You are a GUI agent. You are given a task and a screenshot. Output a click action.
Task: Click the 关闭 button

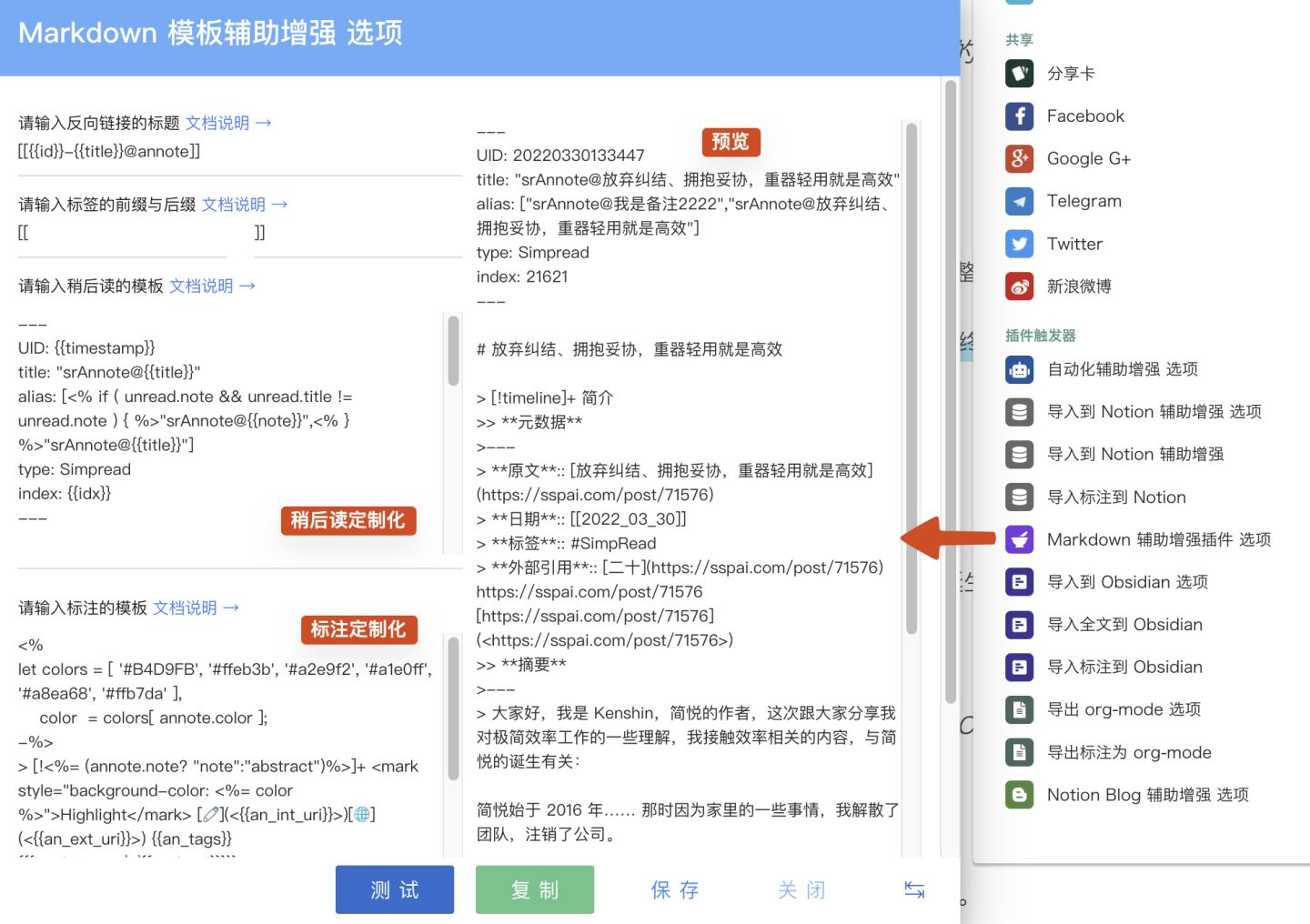[801, 889]
